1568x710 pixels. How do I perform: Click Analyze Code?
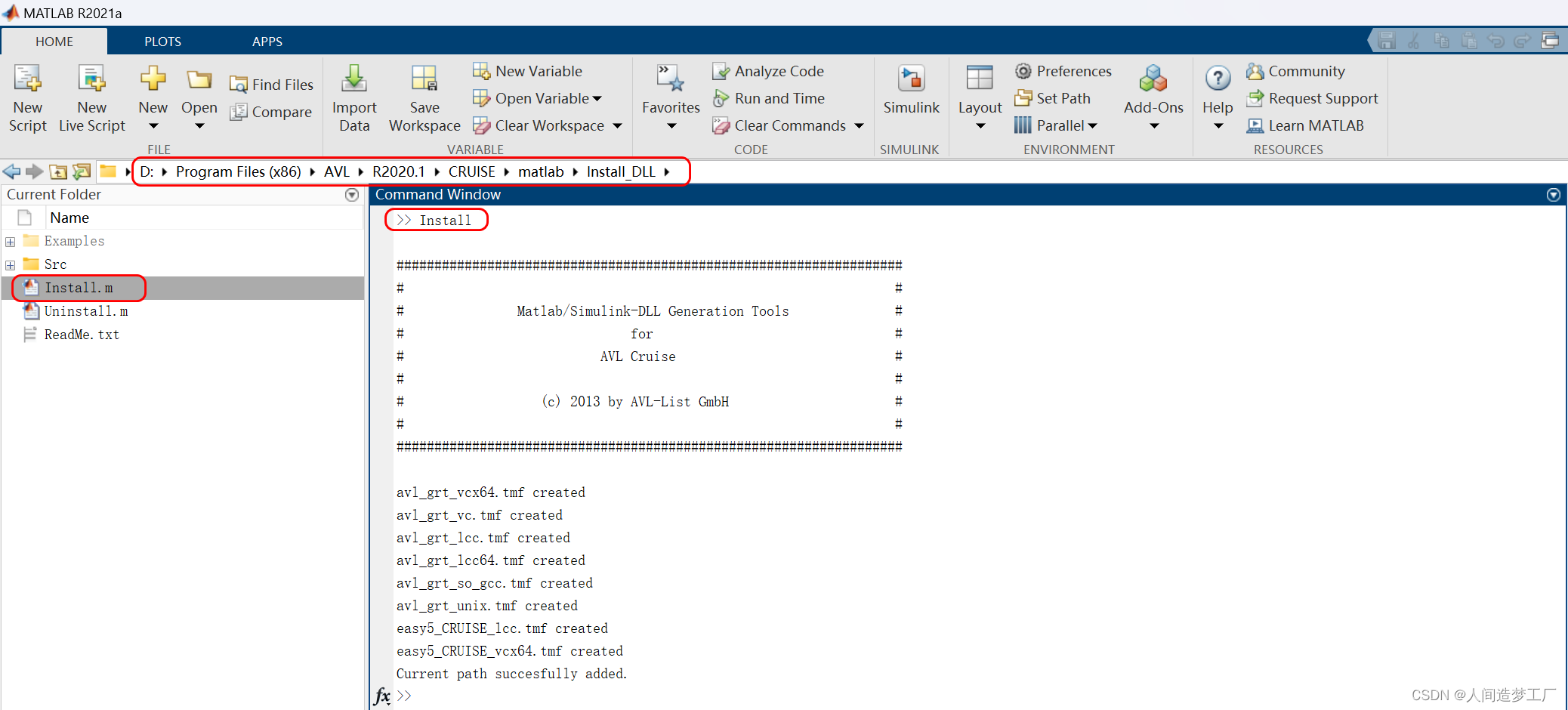(769, 71)
